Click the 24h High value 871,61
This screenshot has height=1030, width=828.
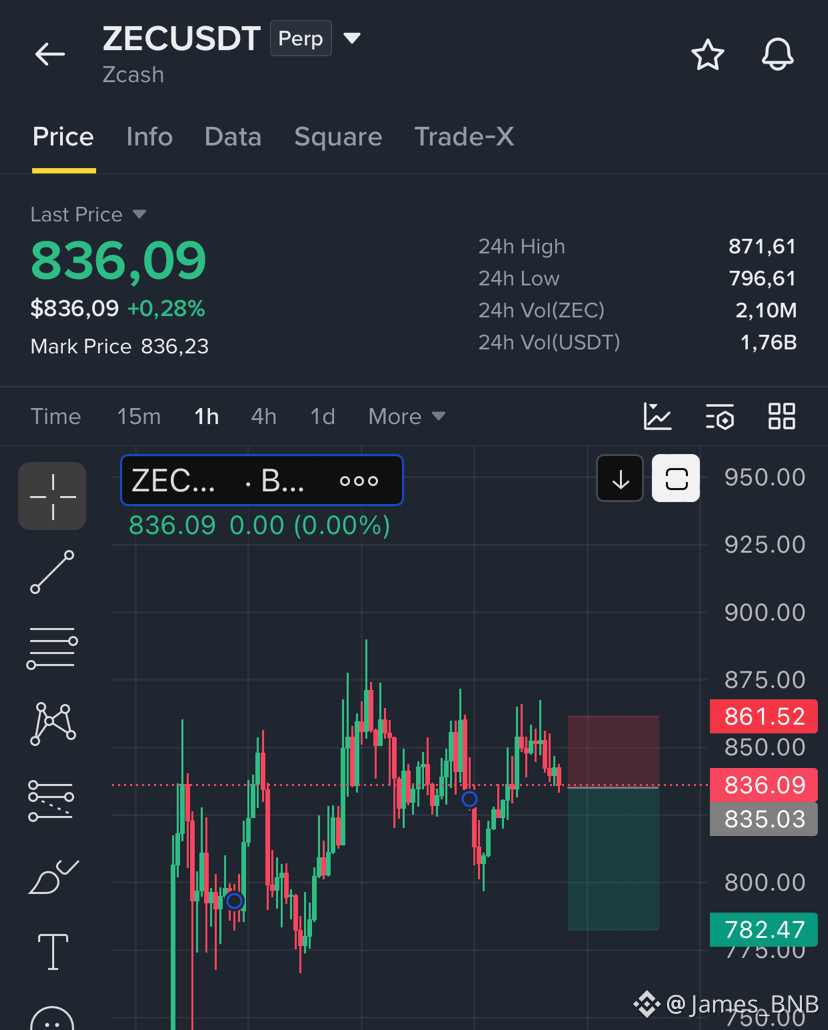coord(762,246)
